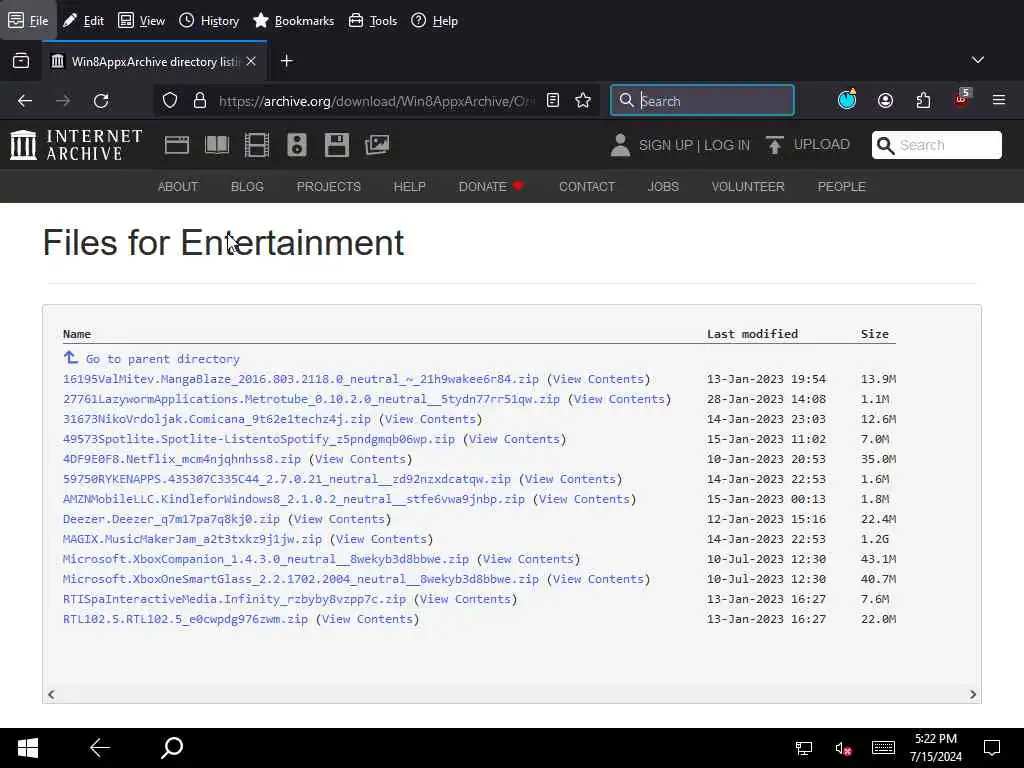Expand the list all tabs chevron
The image size is (1024, 768).
pyautogui.click(x=978, y=60)
